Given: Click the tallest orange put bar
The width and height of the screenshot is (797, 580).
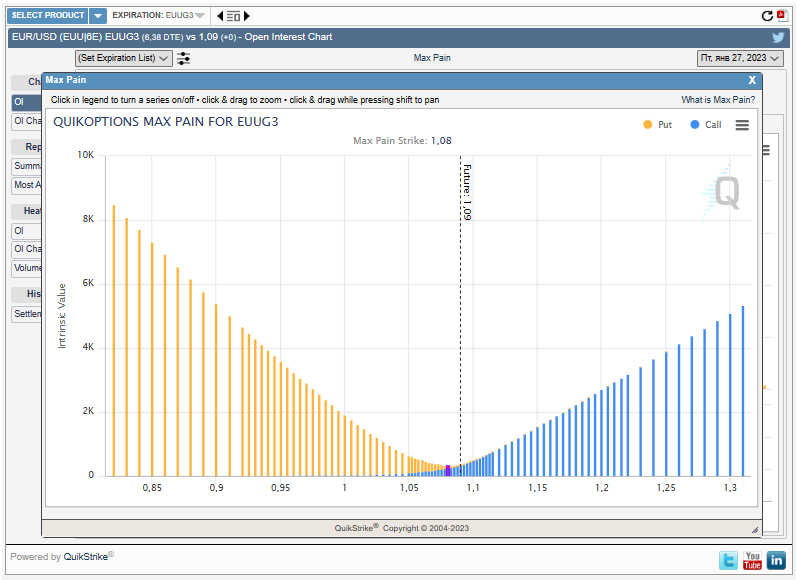Looking at the screenshot, I should [x=113, y=341].
